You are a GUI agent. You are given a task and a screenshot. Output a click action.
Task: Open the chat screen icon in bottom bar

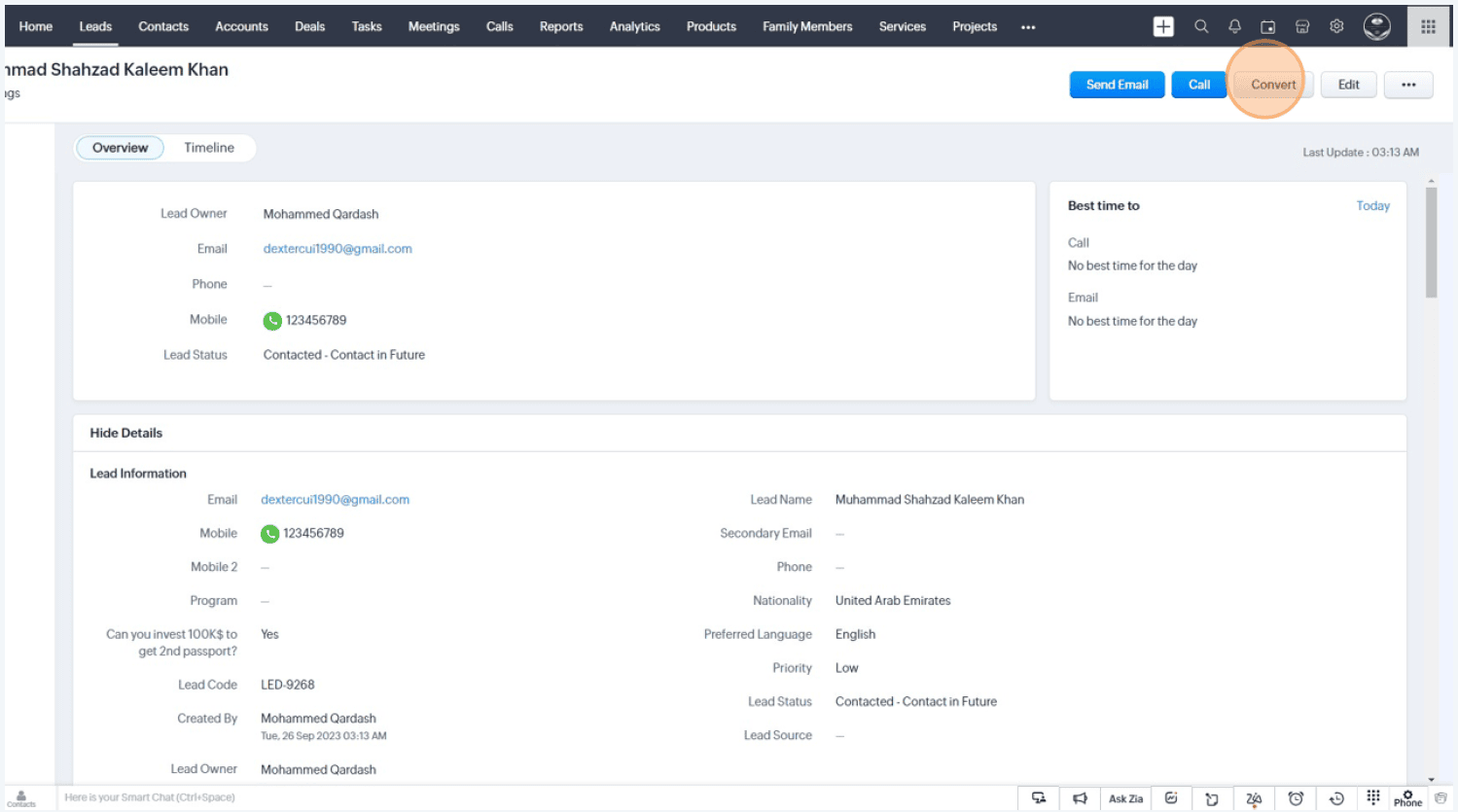1039,798
